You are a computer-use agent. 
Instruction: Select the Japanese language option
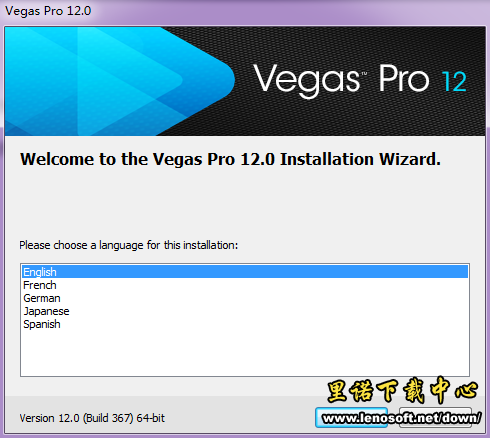(46, 311)
